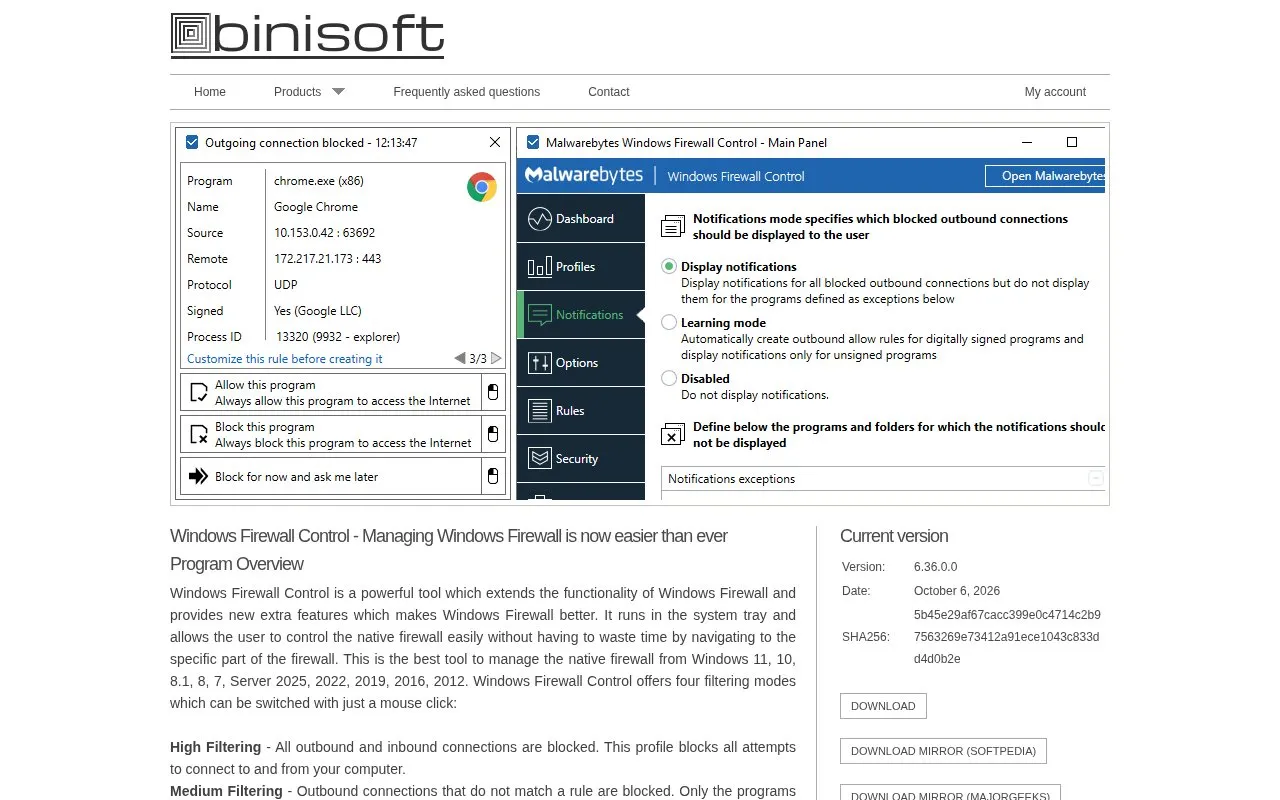Click the Rules list icon
Image resolution: width=1280 pixels, height=800 pixels.
pos(540,411)
